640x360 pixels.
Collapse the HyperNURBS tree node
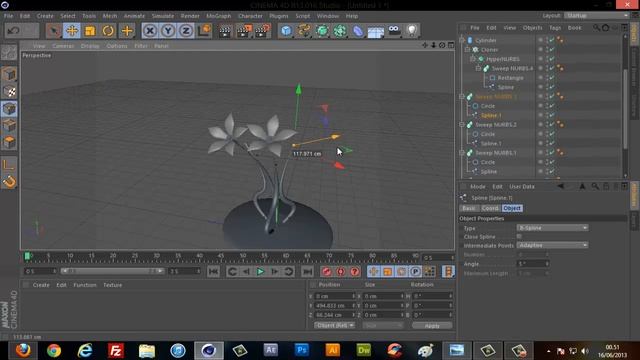click(x=473, y=59)
